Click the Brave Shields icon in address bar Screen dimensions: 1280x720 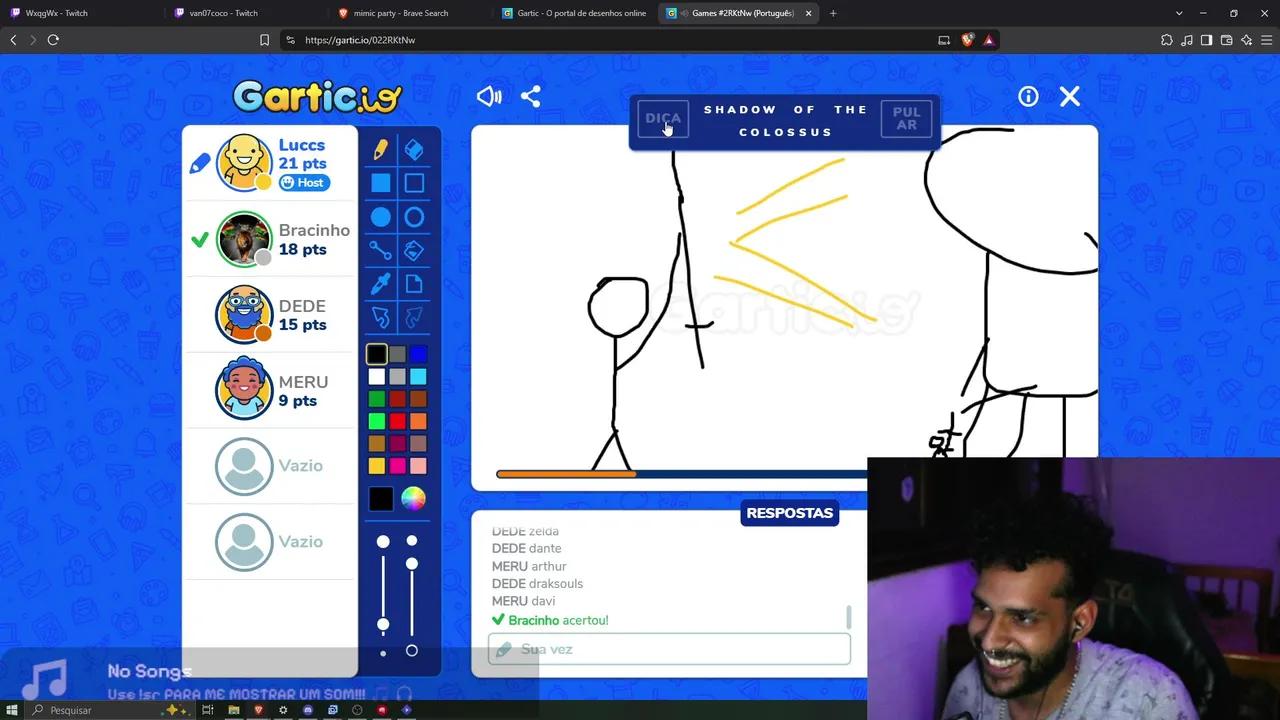click(967, 40)
